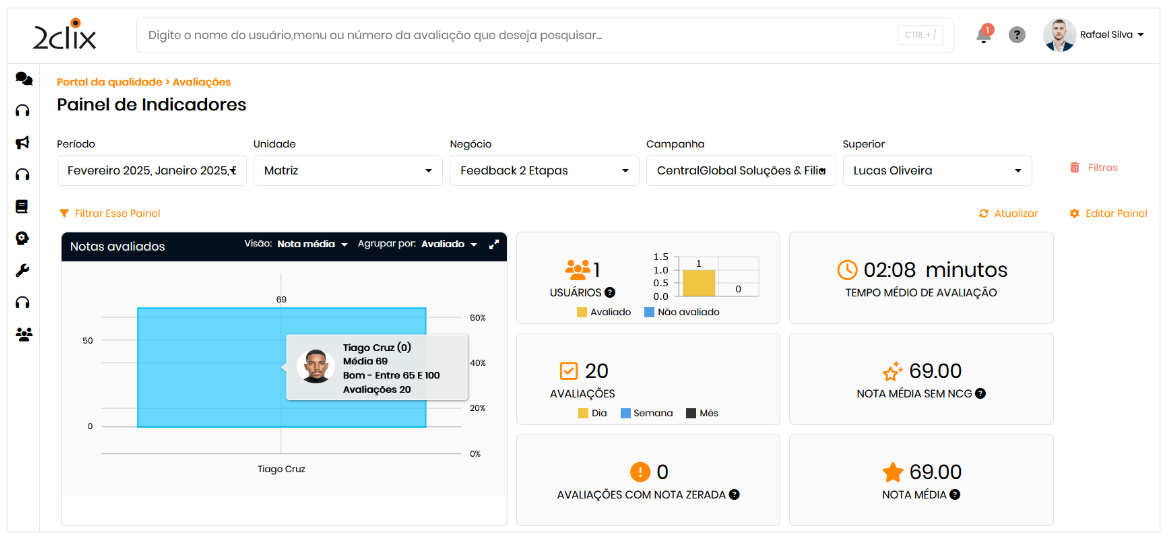Select the wrench settings sidebar icon
The height and width of the screenshot is (543, 1169).
[22, 270]
